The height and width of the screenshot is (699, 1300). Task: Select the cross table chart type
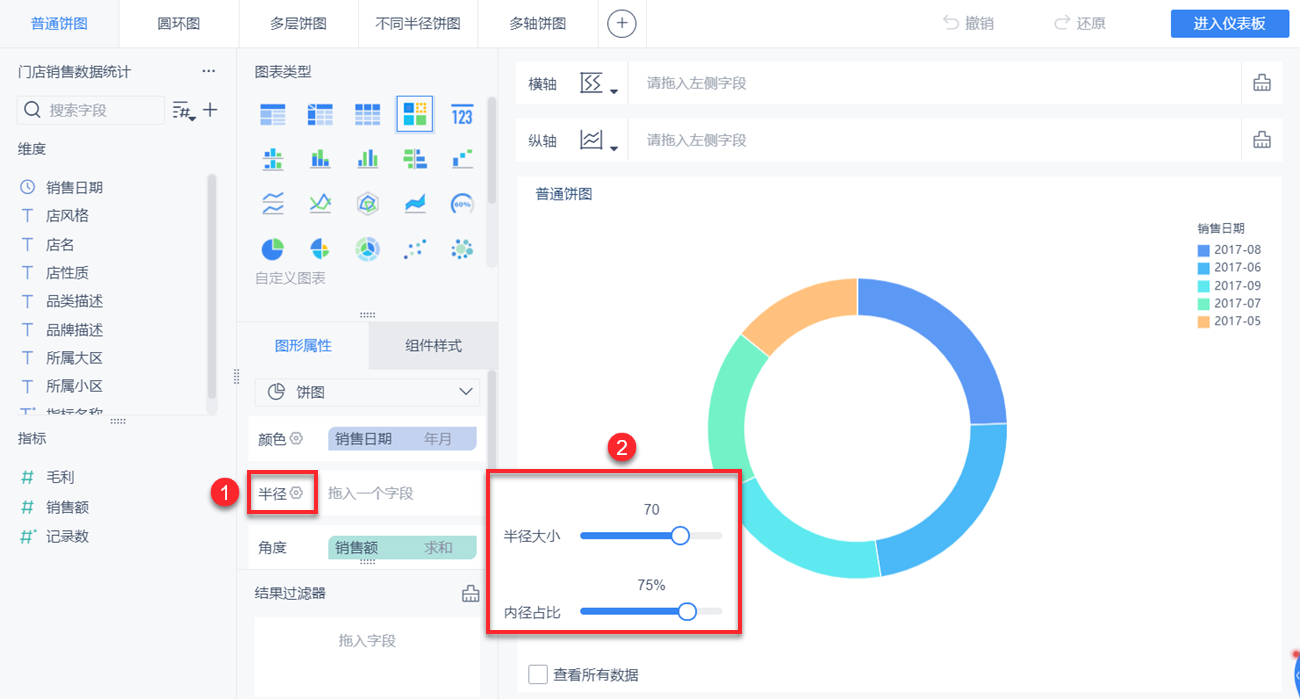coord(320,115)
